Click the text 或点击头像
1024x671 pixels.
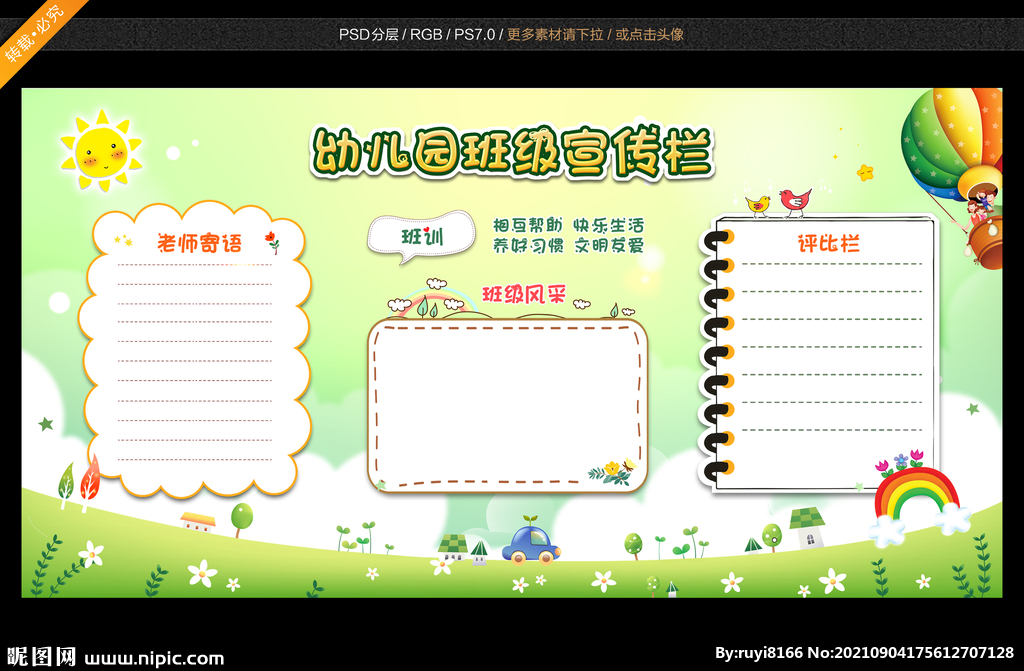pyautogui.click(x=650, y=34)
